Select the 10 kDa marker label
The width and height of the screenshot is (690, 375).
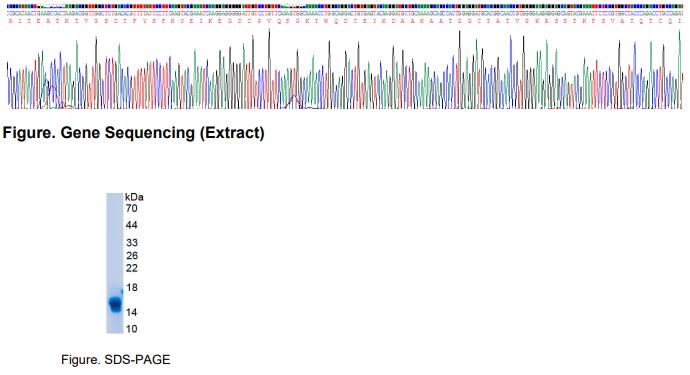pos(131,329)
